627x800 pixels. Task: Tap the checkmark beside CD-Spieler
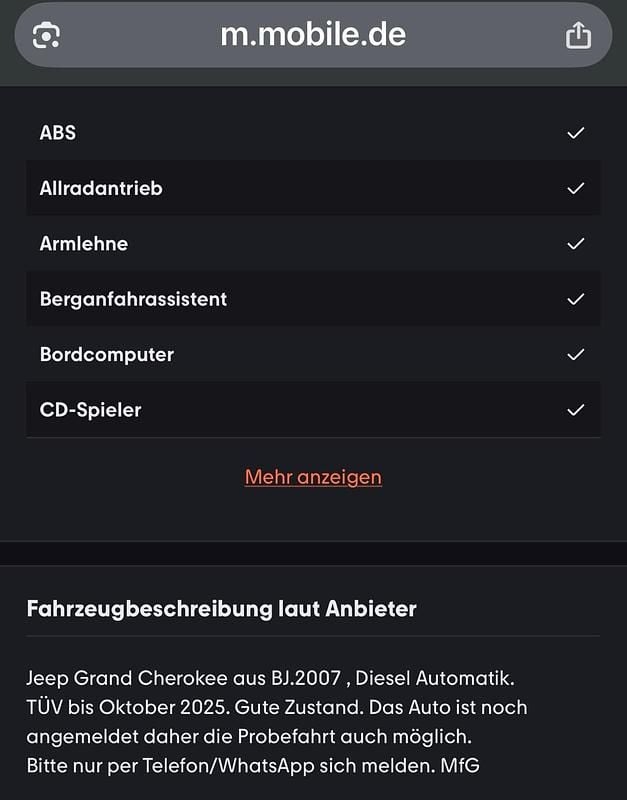coord(575,410)
